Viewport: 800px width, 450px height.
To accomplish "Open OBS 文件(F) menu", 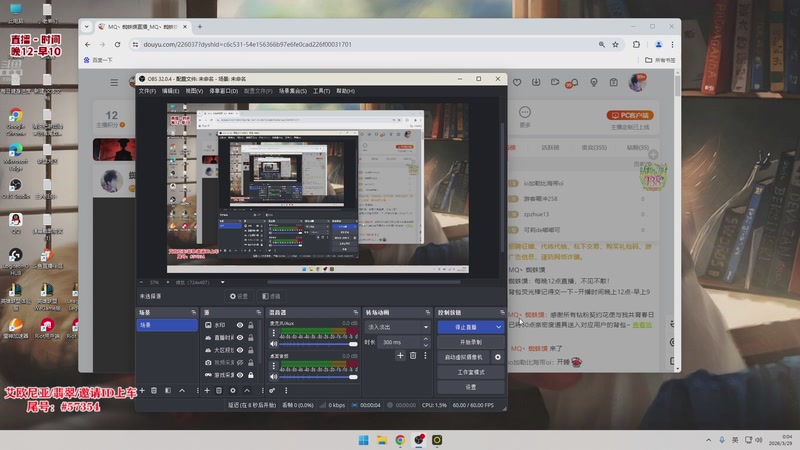I will click(147, 91).
